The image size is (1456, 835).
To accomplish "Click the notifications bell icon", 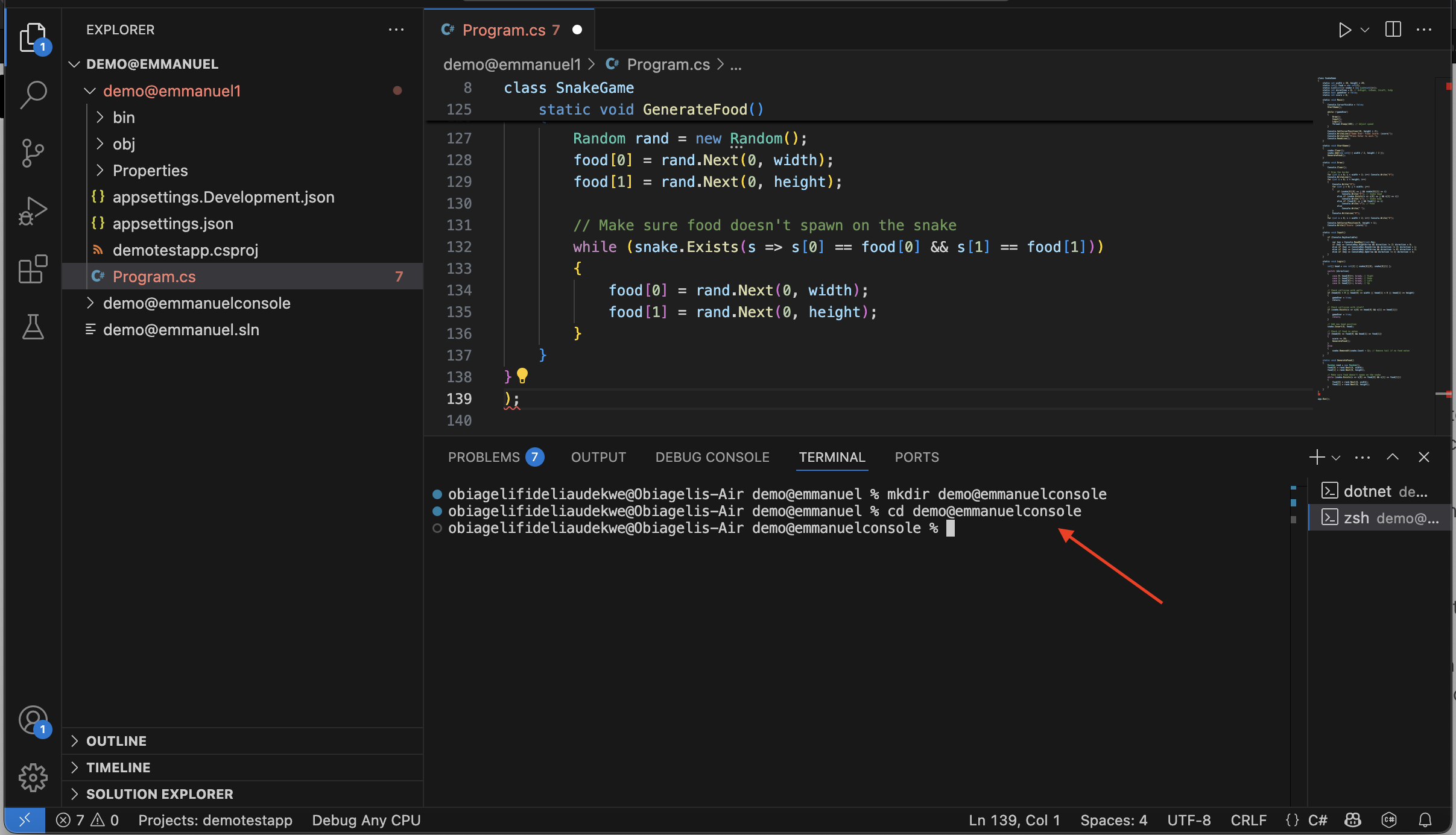I will [x=1425, y=820].
